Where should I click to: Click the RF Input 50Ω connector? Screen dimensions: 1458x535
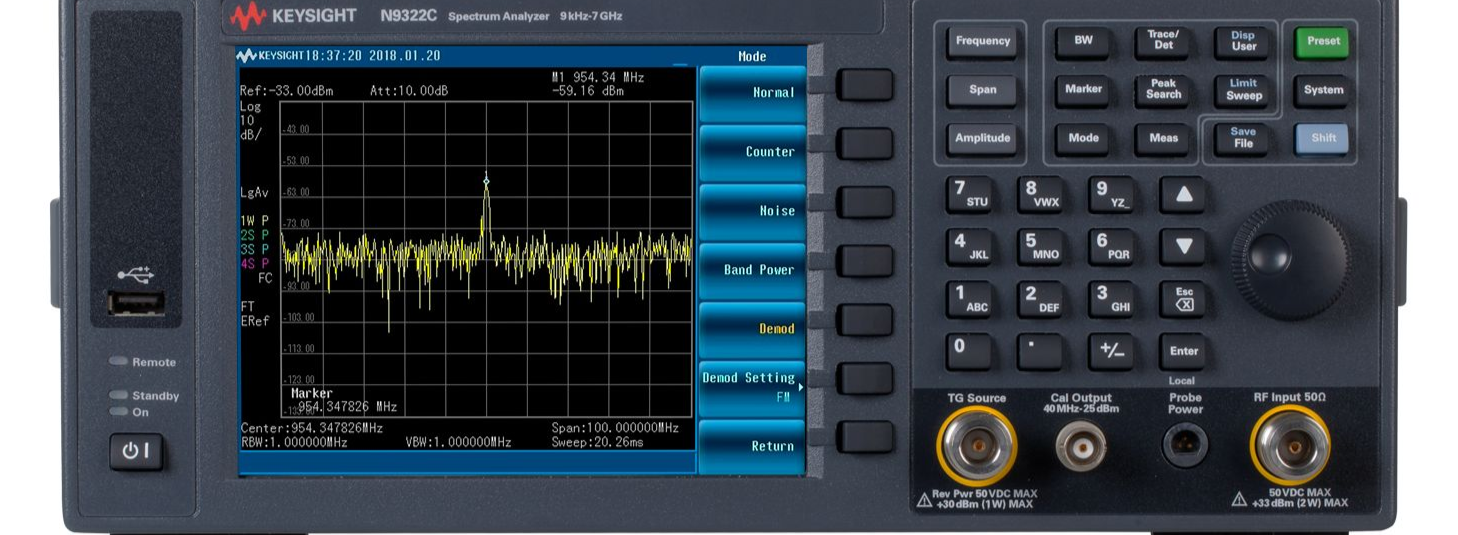coord(1290,445)
